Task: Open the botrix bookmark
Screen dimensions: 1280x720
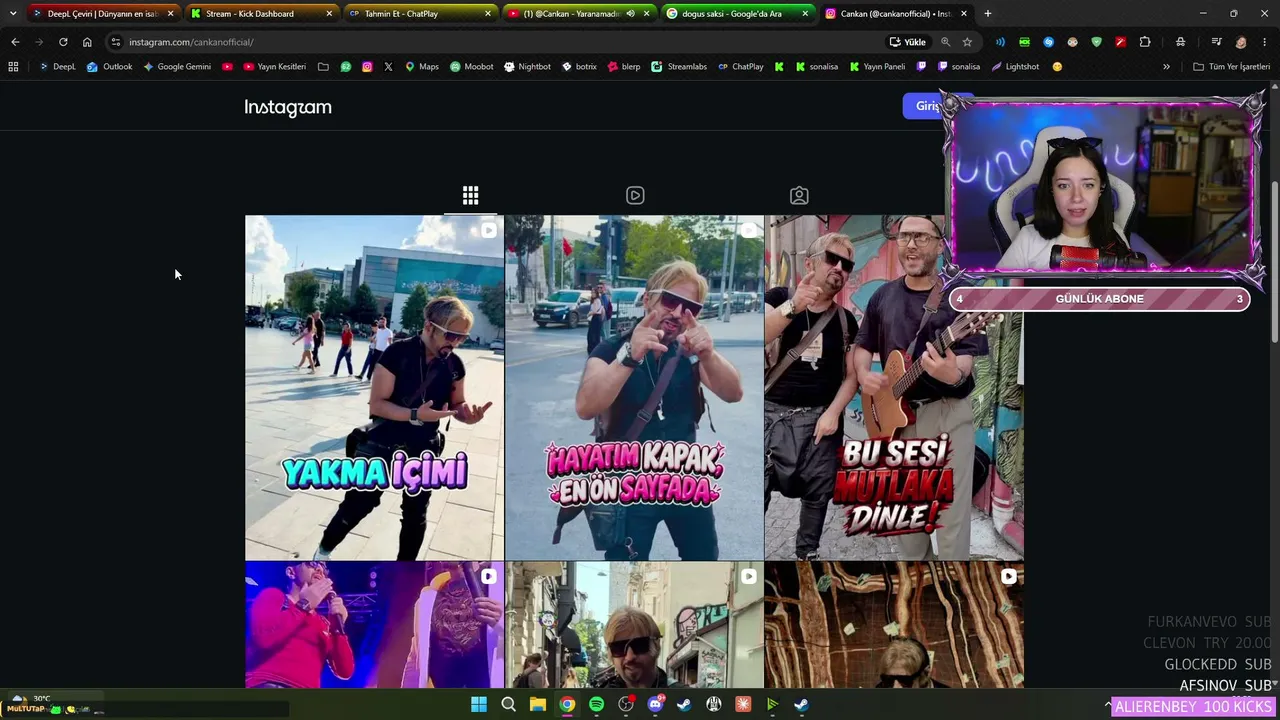Action: click(579, 67)
